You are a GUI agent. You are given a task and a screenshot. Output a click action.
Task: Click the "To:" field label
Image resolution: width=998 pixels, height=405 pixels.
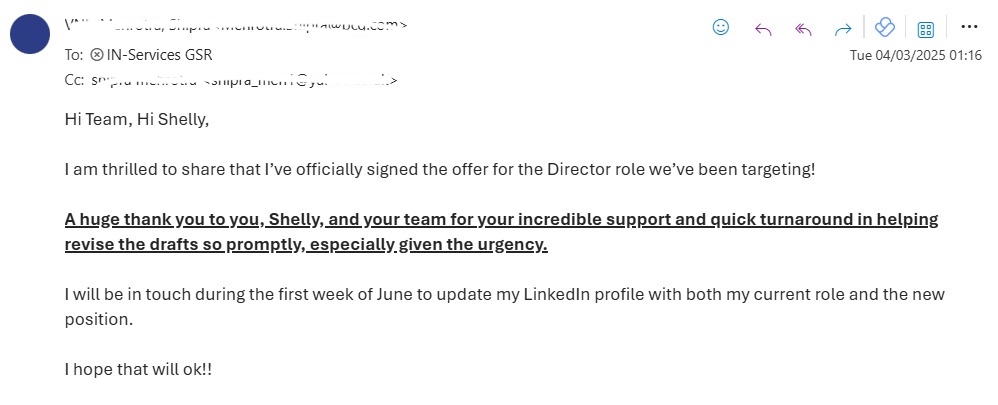pyautogui.click(x=74, y=55)
